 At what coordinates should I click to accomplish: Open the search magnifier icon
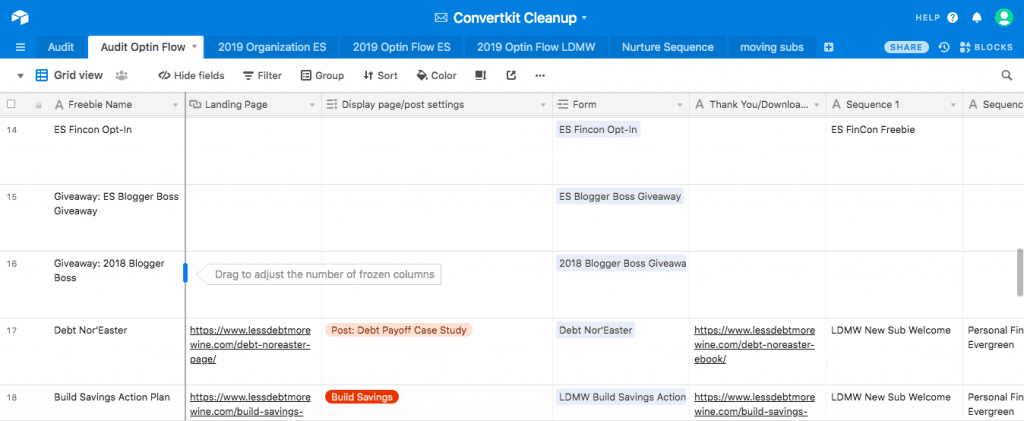pos(1006,76)
